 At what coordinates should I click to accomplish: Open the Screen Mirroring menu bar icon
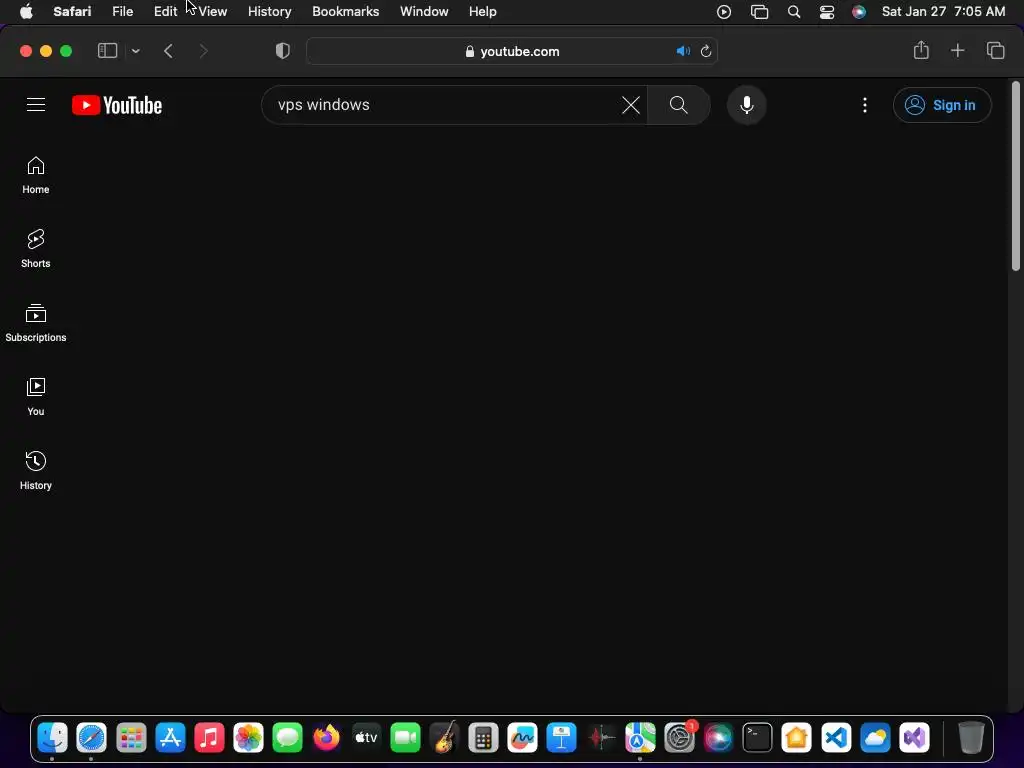[x=760, y=12]
